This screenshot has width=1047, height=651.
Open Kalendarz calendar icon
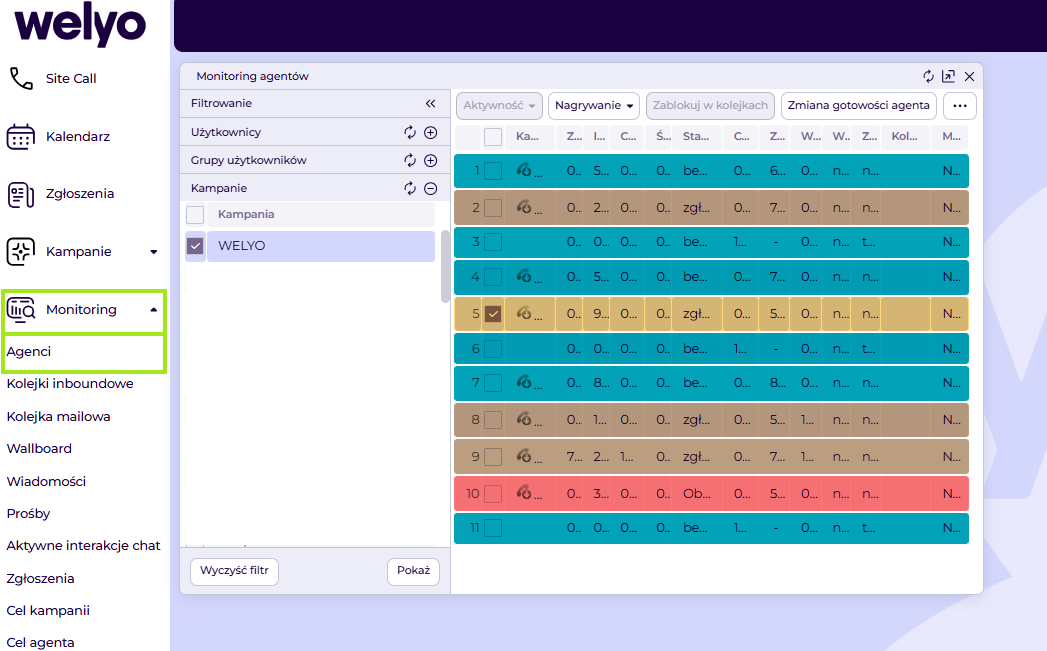click(21, 136)
